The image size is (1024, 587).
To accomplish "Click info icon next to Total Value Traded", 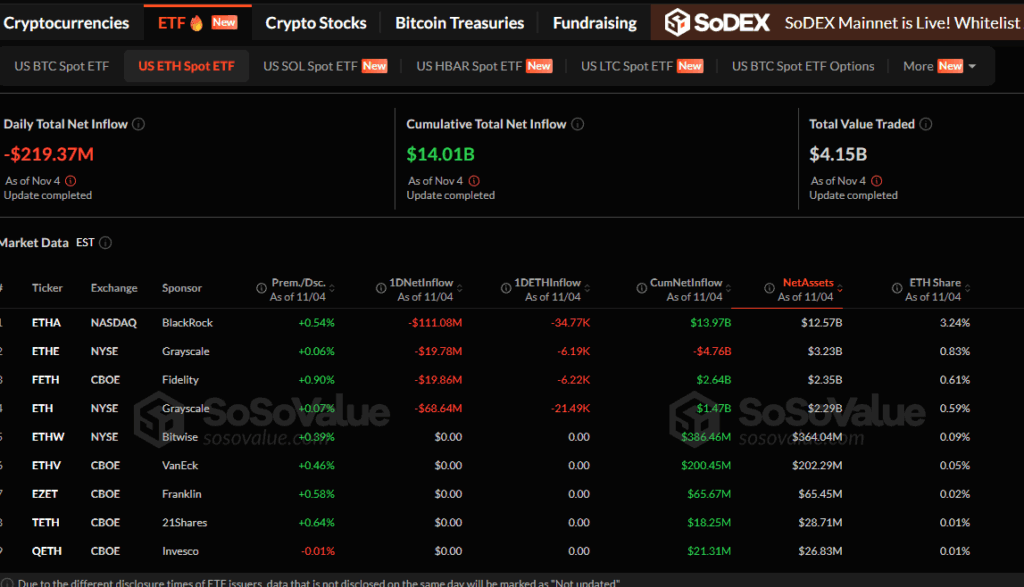I will [x=926, y=124].
